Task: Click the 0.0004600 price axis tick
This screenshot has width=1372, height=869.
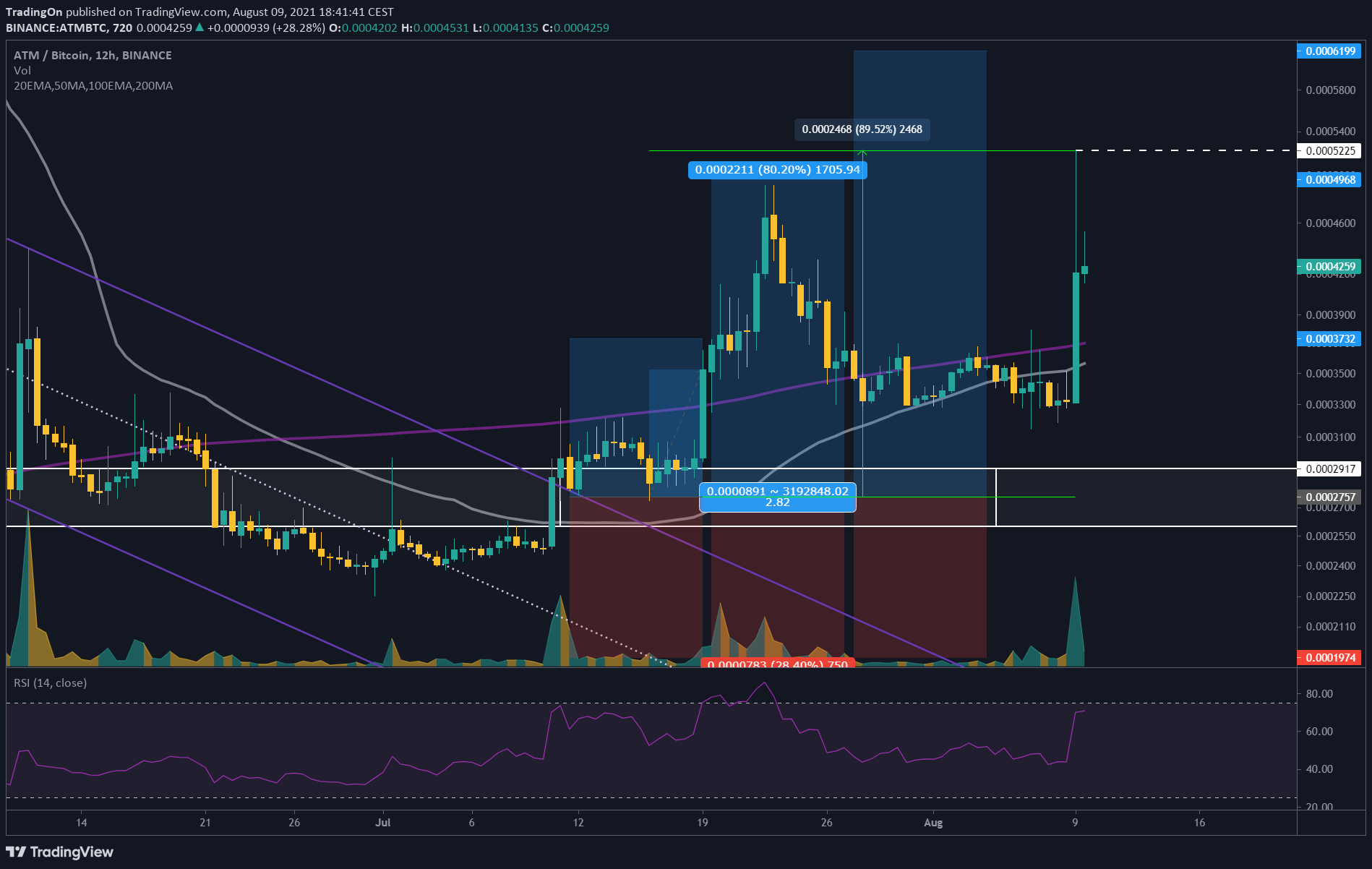Action: pyautogui.click(x=1330, y=223)
